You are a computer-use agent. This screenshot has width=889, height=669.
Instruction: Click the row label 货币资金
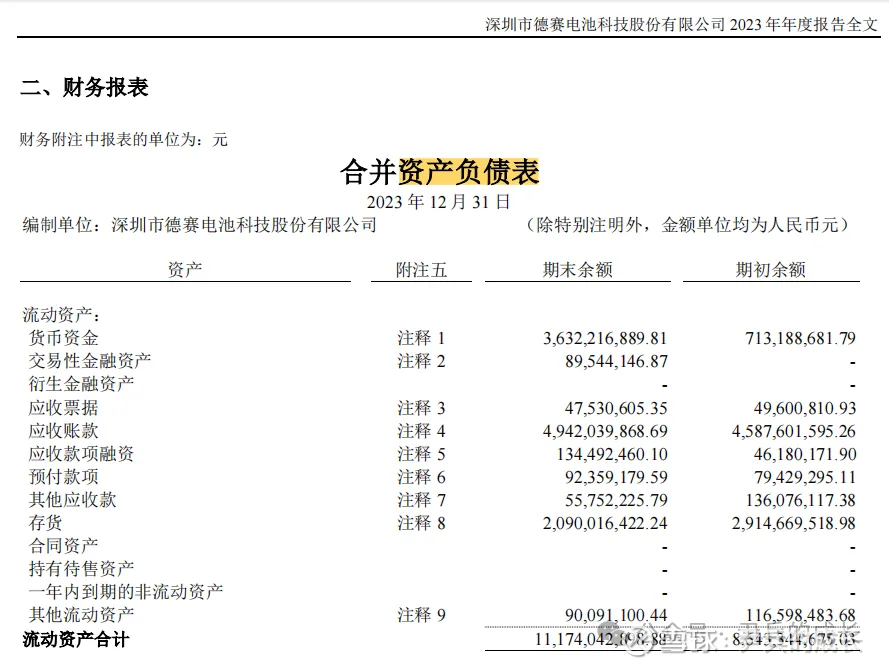coord(64,338)
